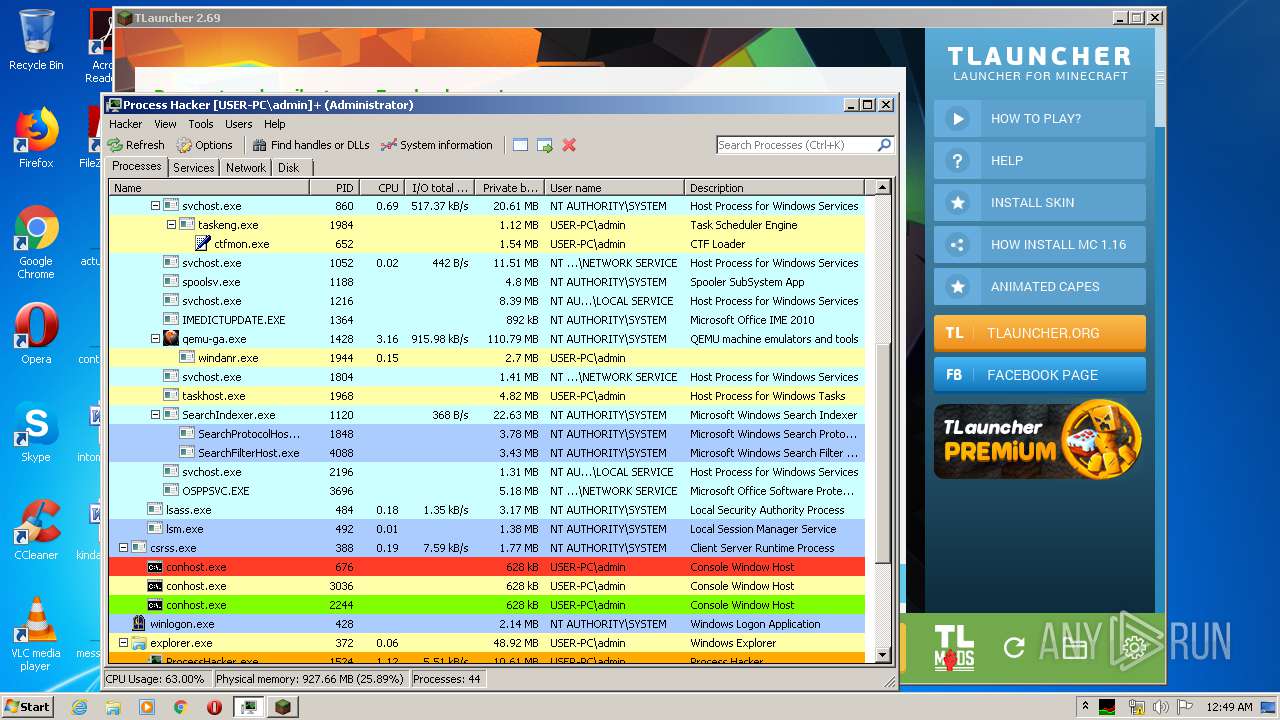Click the TLauncher refresh arrow icon

tap(1014, 647)
